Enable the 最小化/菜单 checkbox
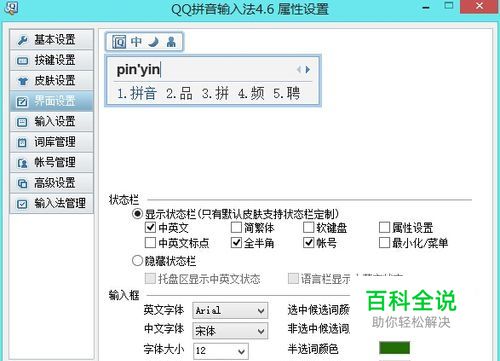This screenshot has height=361, width=500. (384, 243)
